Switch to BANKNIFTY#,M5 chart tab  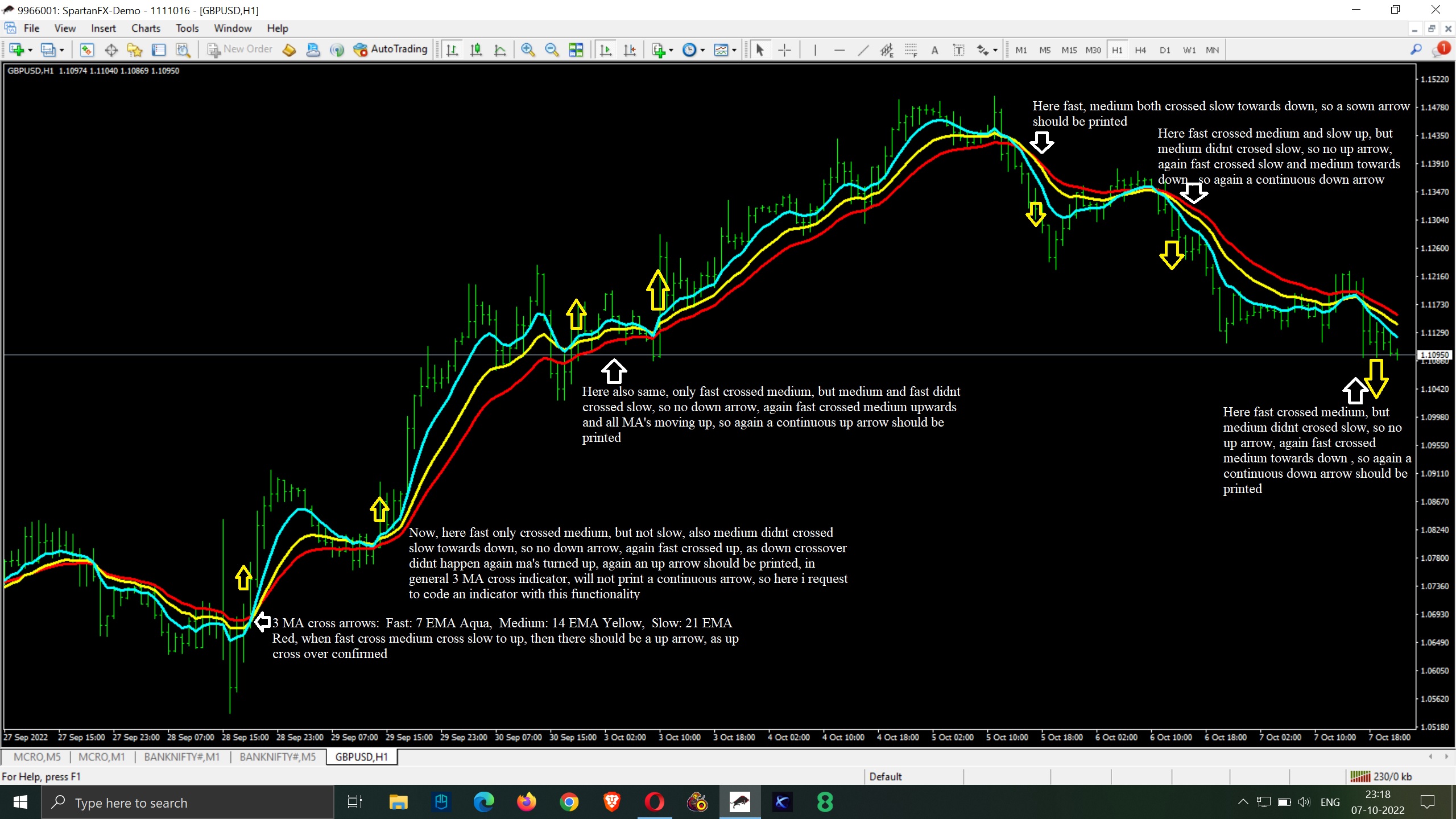tap(277, 756)
